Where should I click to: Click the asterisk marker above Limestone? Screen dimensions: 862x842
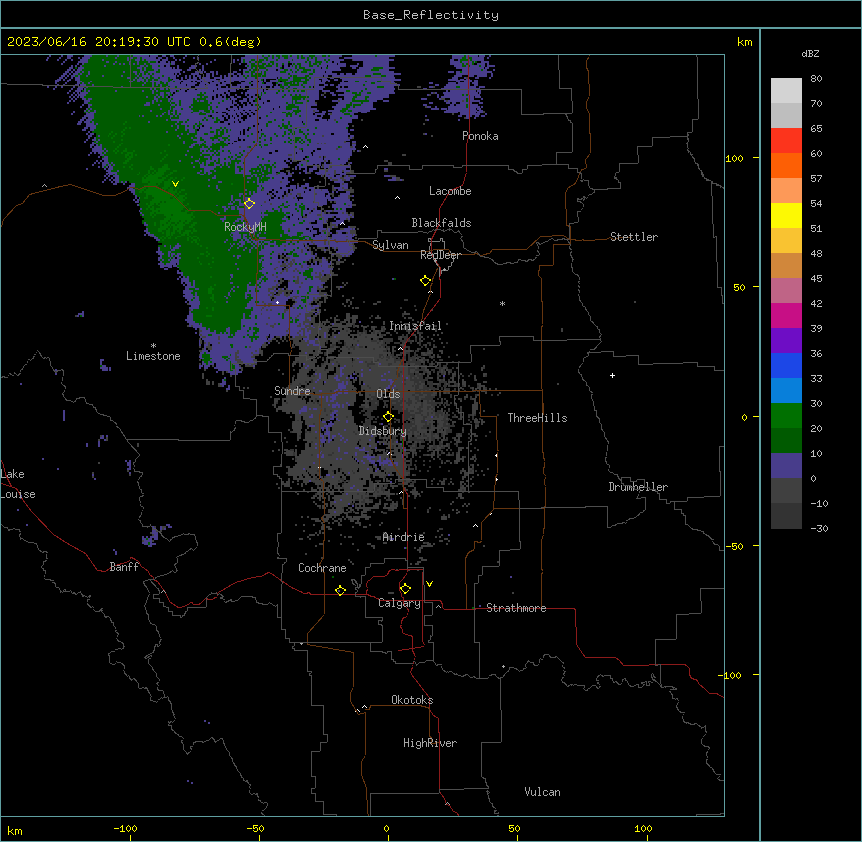(x=153, y=346)
